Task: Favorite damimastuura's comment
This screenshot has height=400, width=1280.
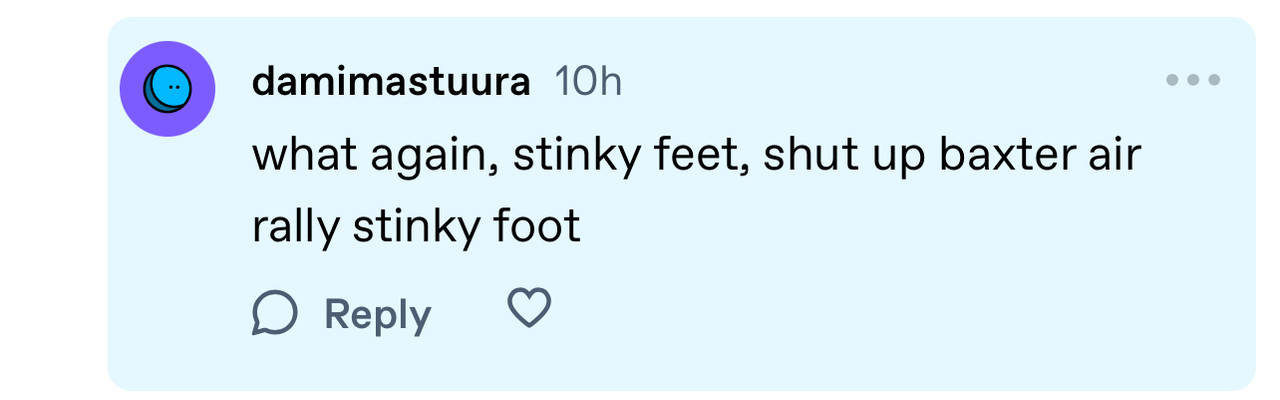Action: (x=529, y=308)
